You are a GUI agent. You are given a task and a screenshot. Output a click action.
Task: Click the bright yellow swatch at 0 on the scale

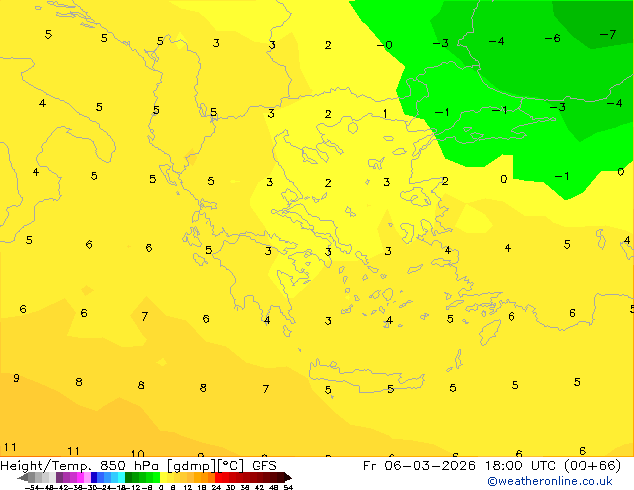pos(163,477)
